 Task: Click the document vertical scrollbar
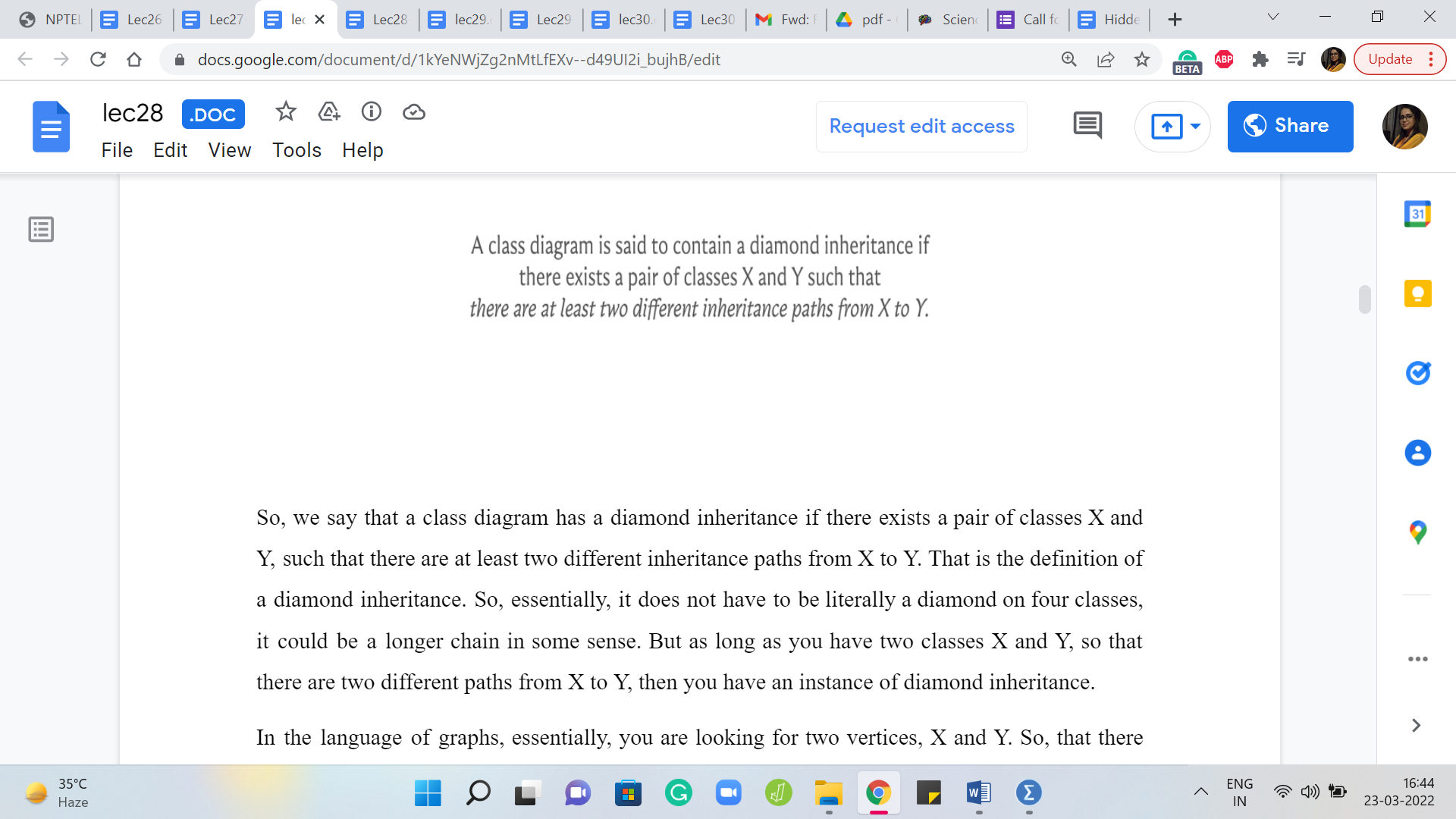coord(1364,300)
